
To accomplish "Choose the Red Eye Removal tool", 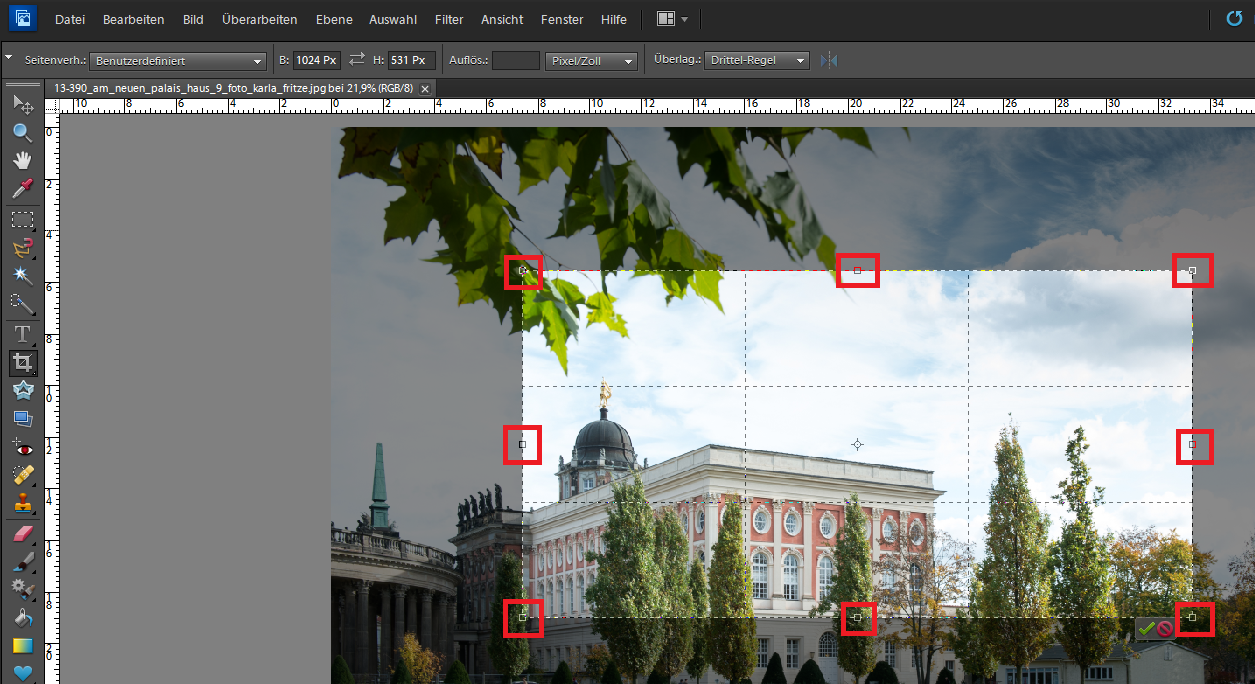I will click(22, 449).
